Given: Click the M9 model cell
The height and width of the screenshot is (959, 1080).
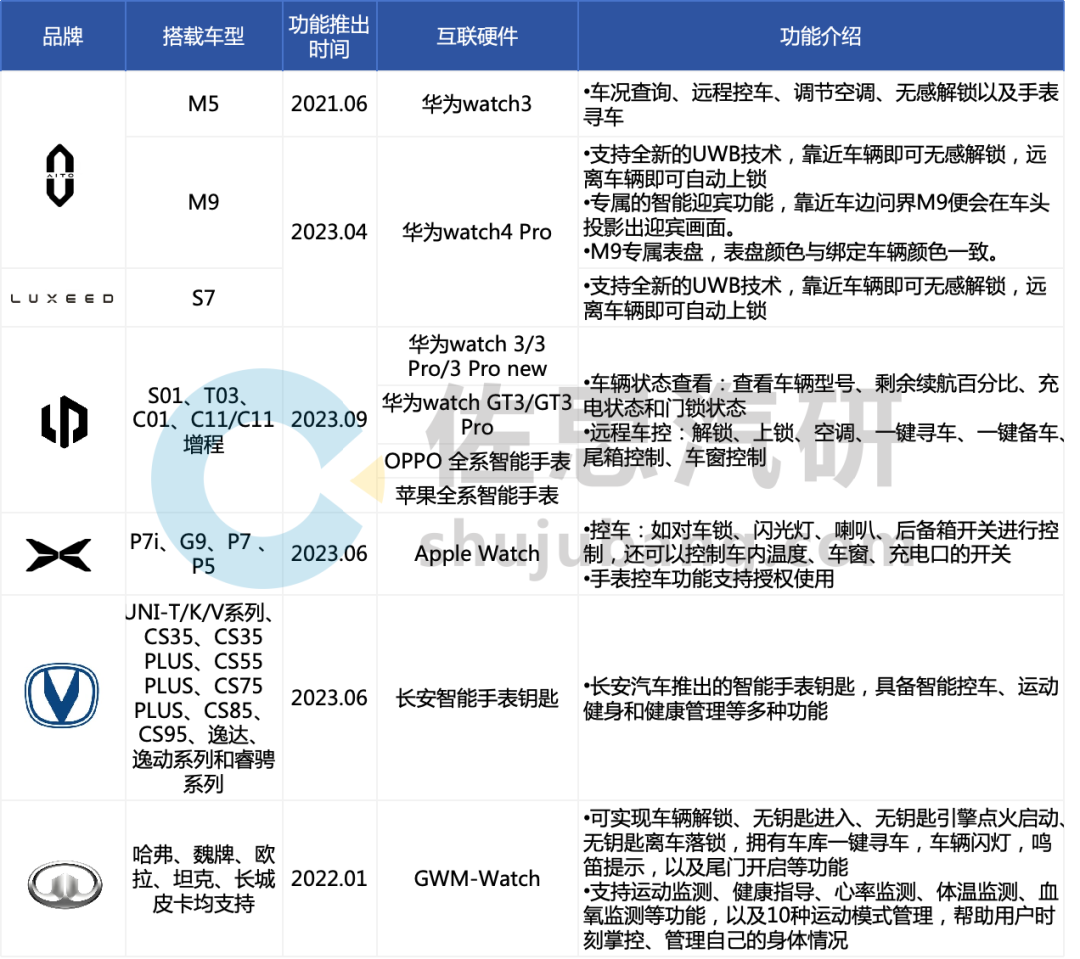Looking at the screenshot, I should pos(204,203).
